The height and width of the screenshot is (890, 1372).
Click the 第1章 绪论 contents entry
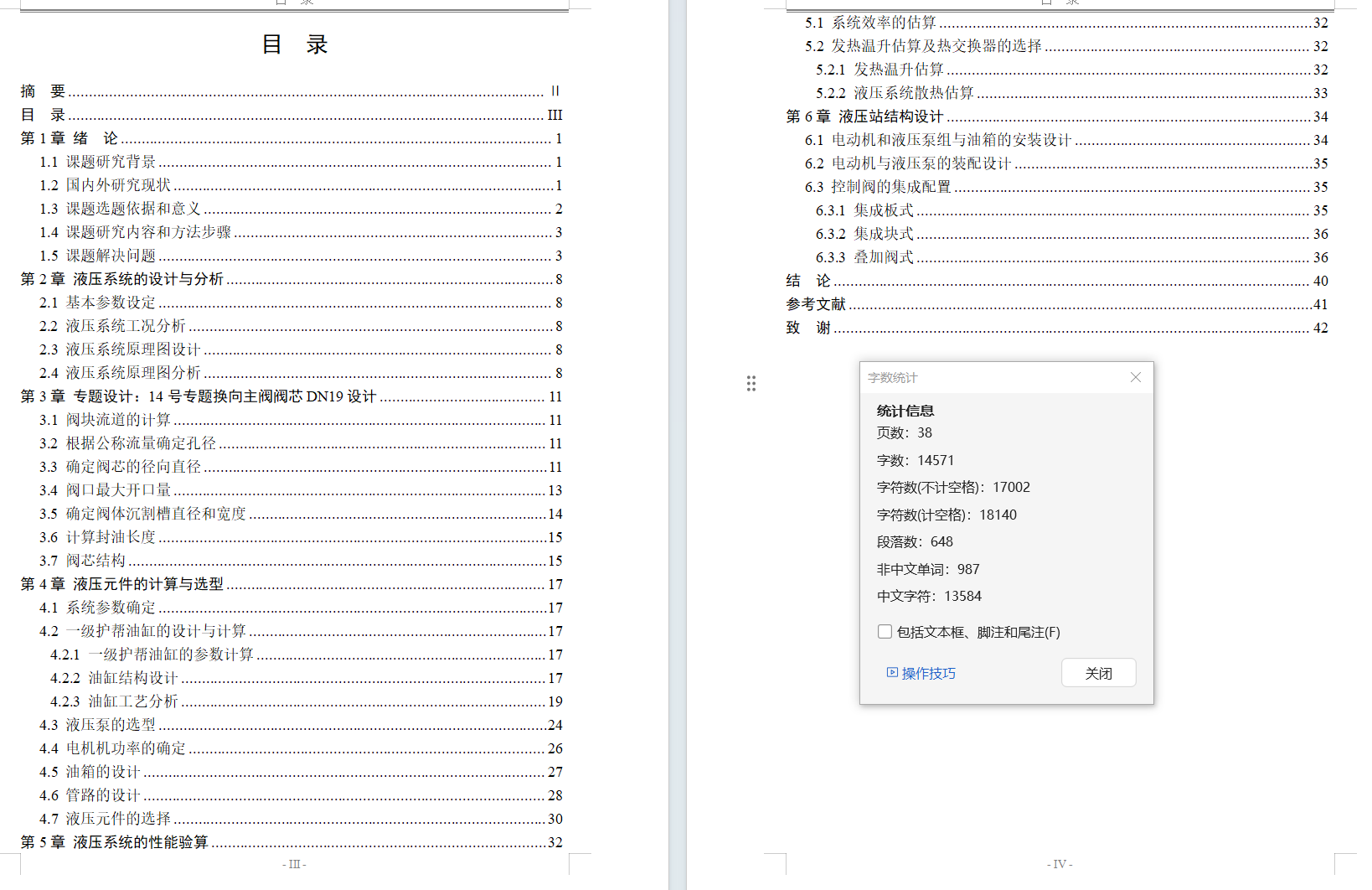coord(67,138)
